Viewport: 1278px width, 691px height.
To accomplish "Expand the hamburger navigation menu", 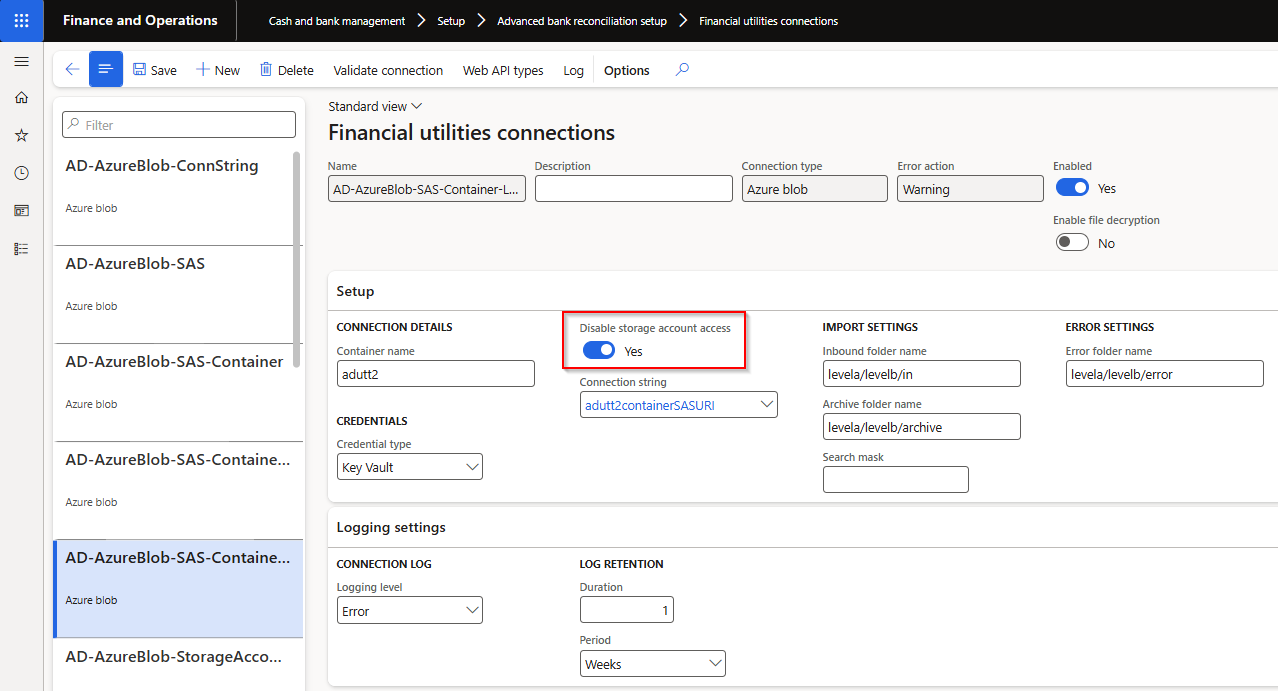I will [21, 62].
